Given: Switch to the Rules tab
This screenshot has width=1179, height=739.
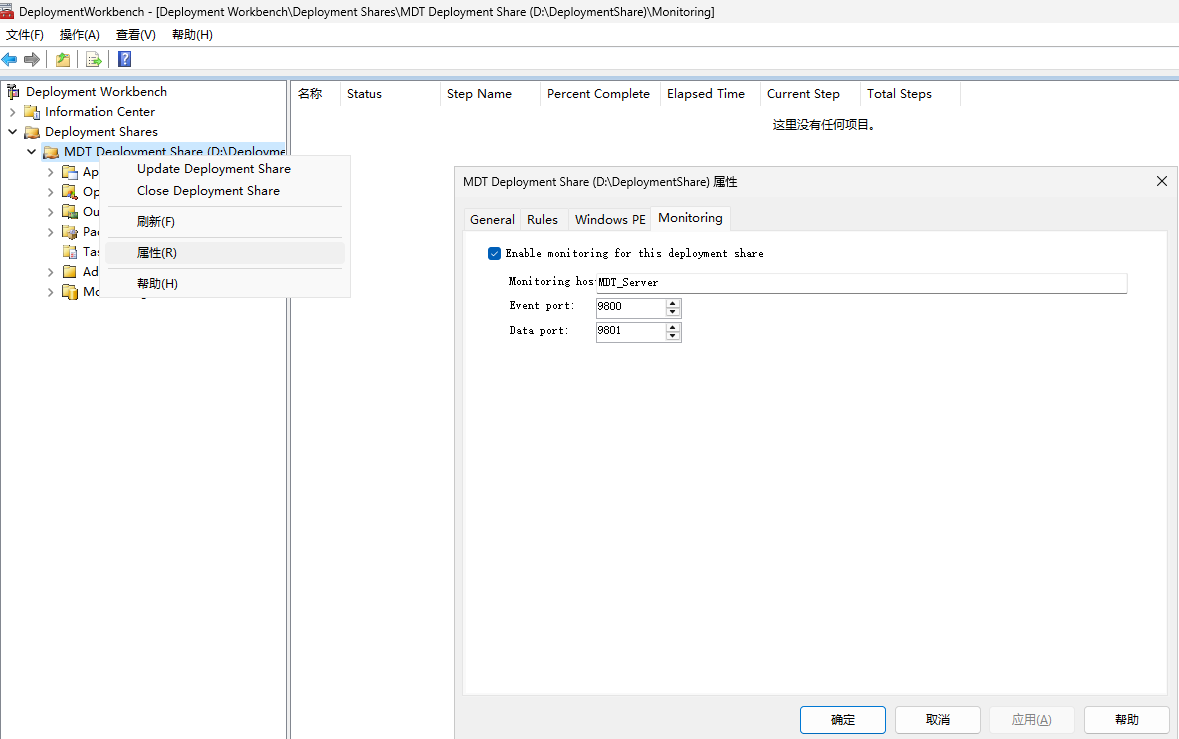Looking at the screenshot, I should click(542, 218).
